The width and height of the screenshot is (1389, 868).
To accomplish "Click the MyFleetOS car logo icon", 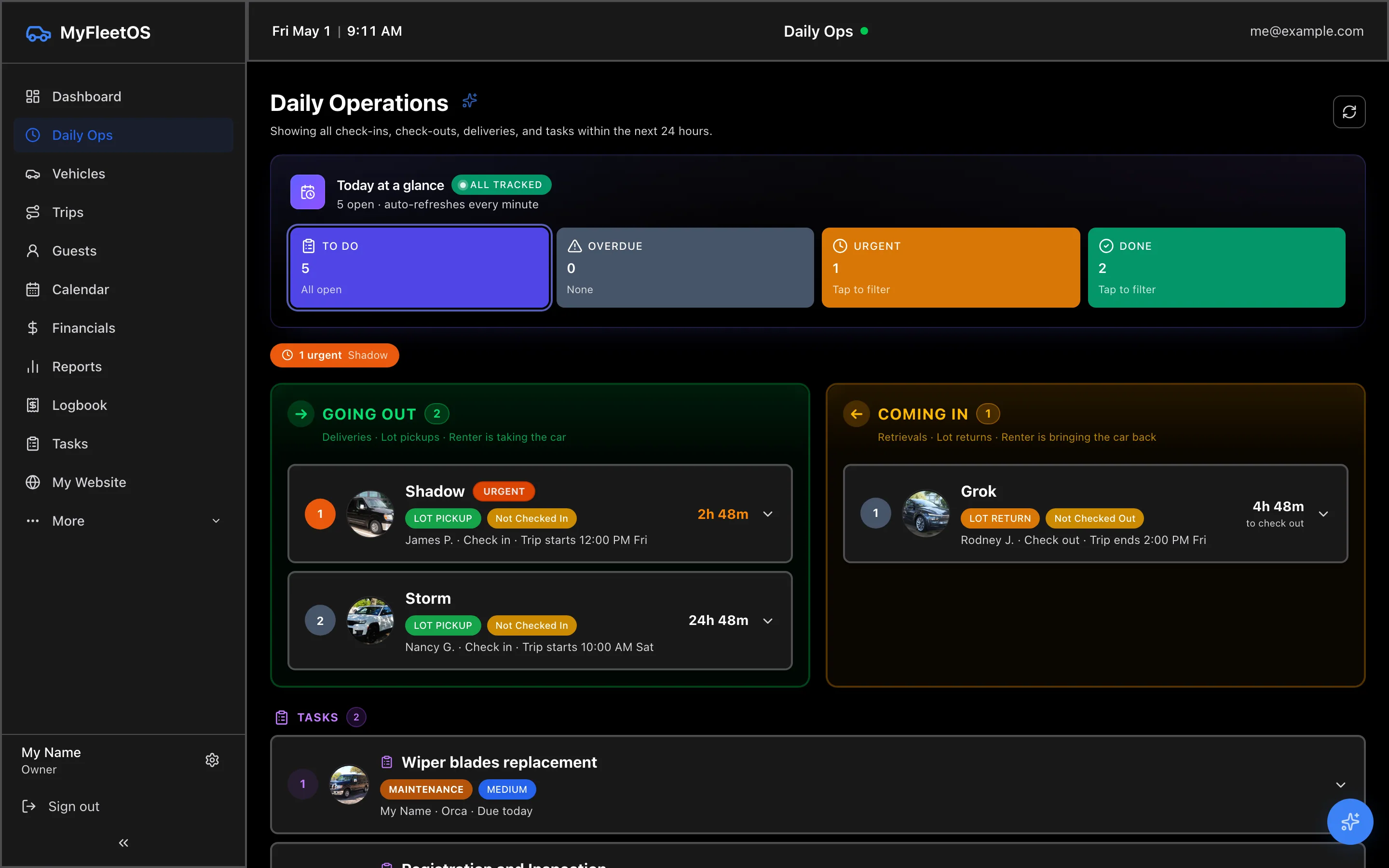I will (x=39, y=33).
